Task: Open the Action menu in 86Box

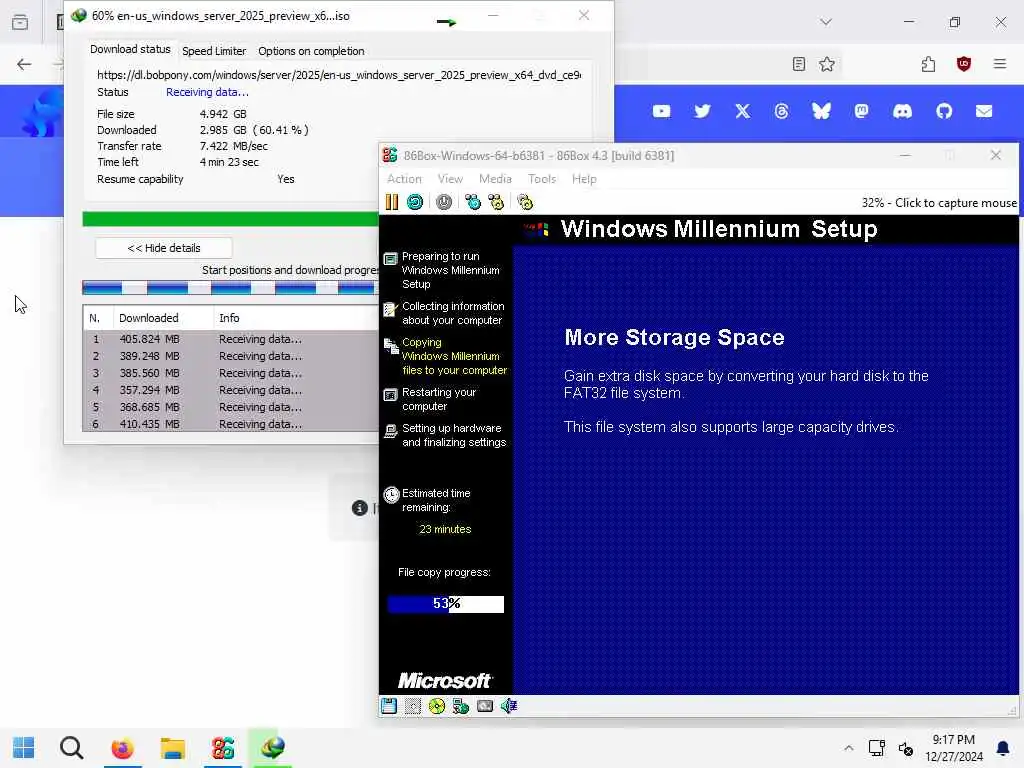Action: pos(404,179)
